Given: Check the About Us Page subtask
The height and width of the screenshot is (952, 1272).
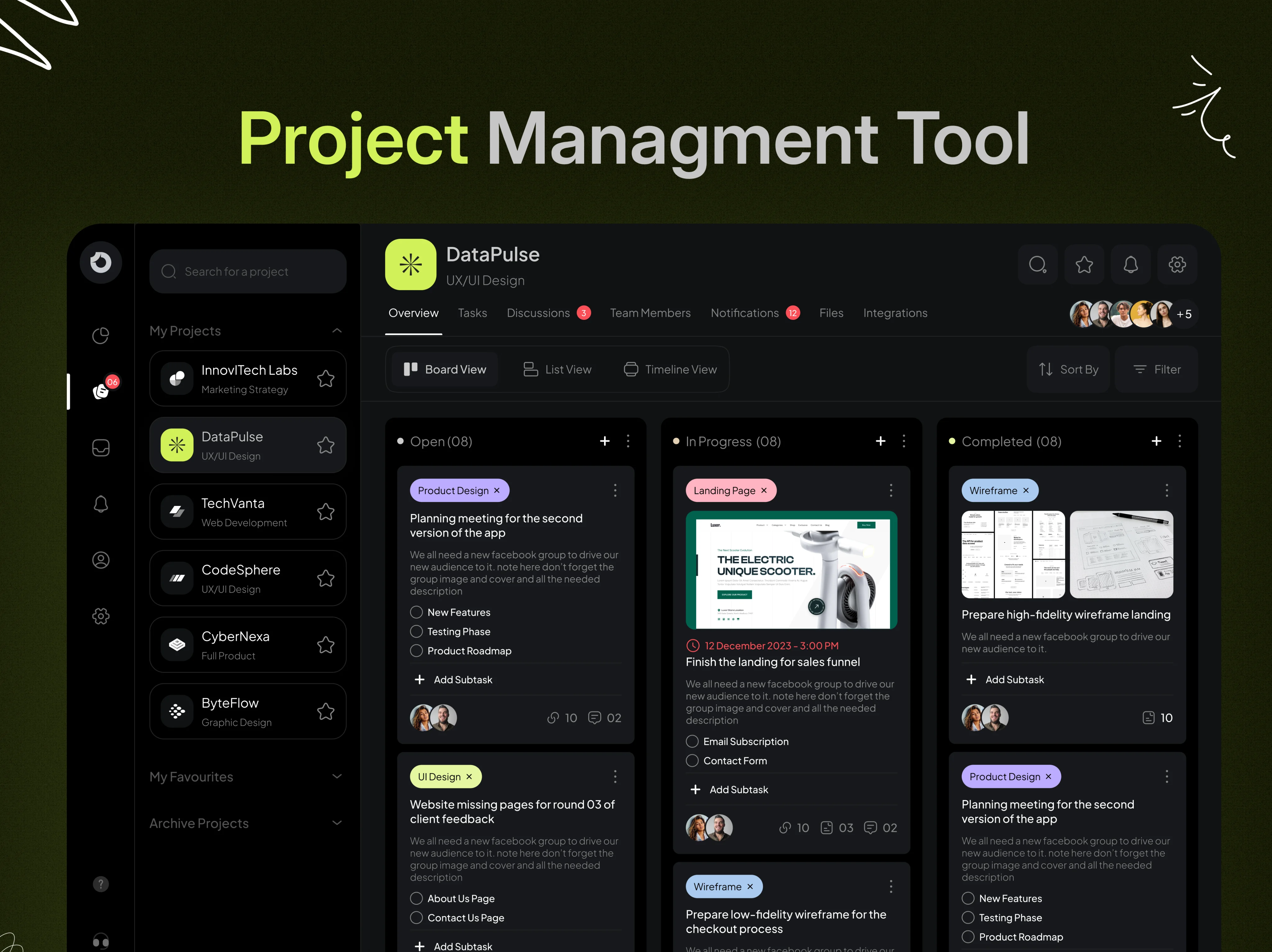Looking at the screenshot, I should (x=416, y=899).
